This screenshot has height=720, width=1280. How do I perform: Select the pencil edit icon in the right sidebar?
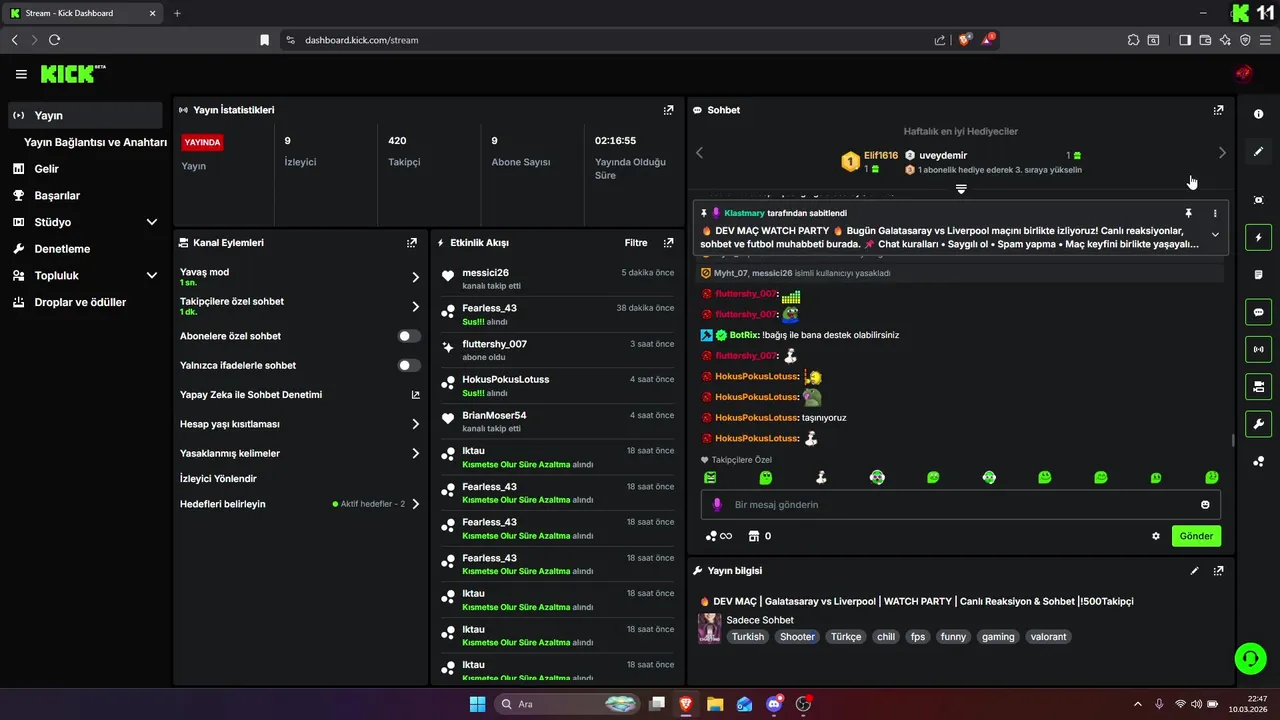1258,152
